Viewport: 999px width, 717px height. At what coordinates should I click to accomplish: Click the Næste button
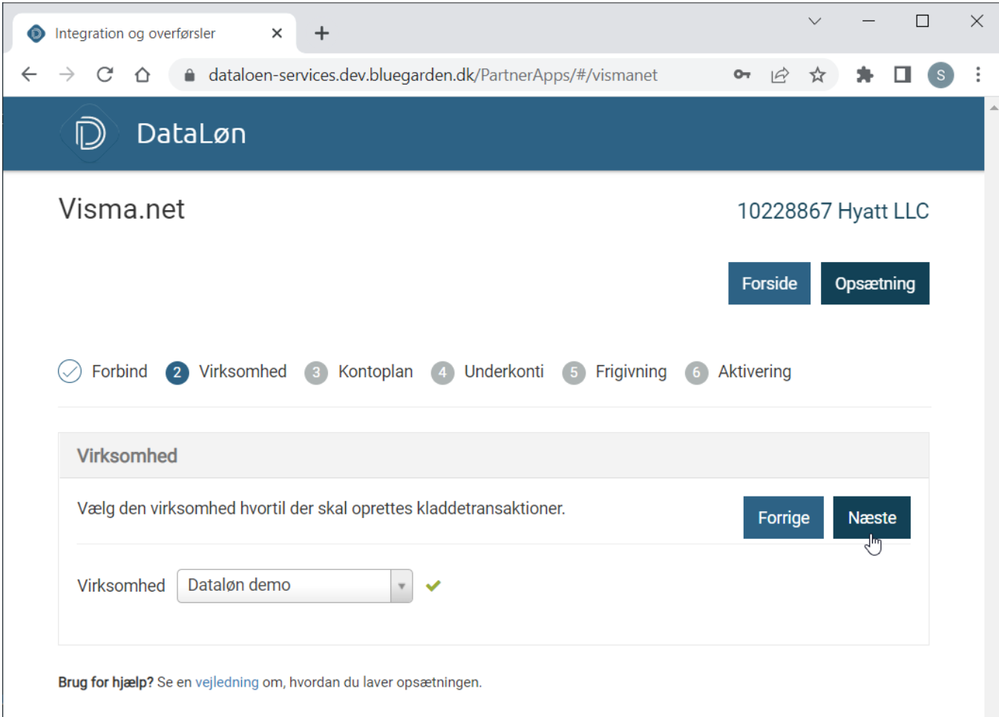[x=872, y=518]
